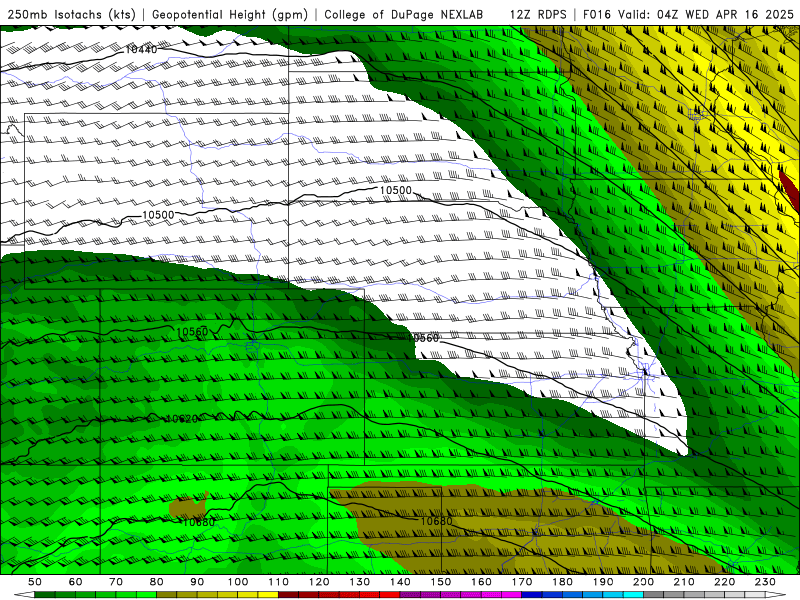Click the 50 knot legend label
The height and width of the screenshot is (600, 800).
[x=35, y=582]
